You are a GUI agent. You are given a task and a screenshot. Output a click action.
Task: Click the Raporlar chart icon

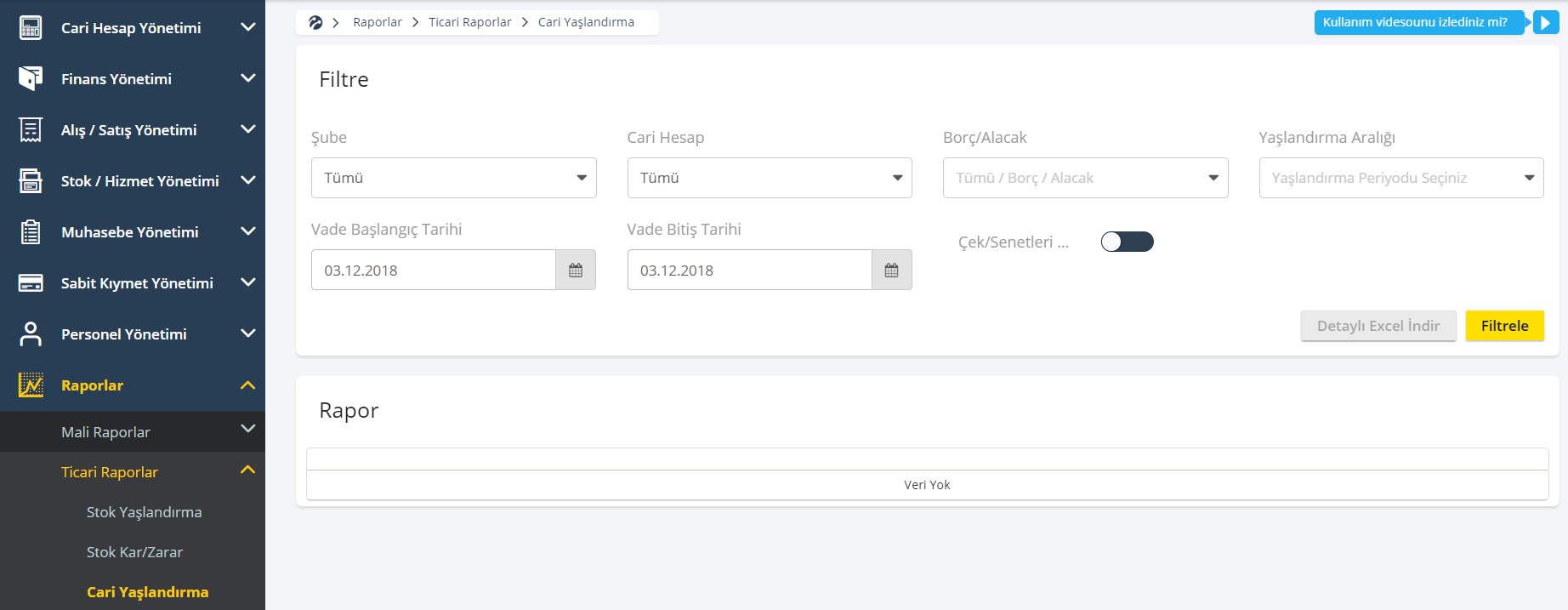coord(31,385)
